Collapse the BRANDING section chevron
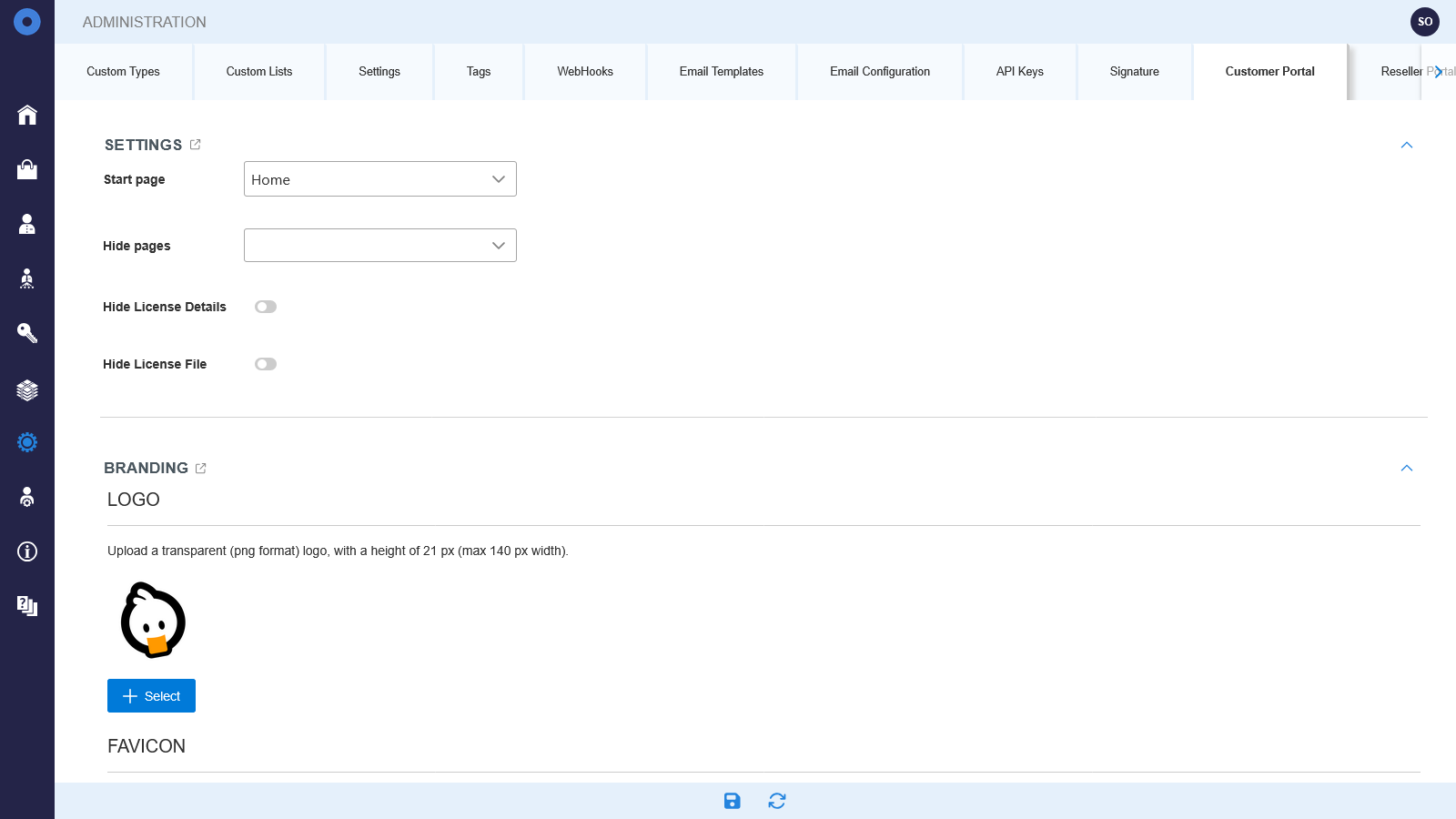This screenshot has height=819, width=1456. point(1407,468)
